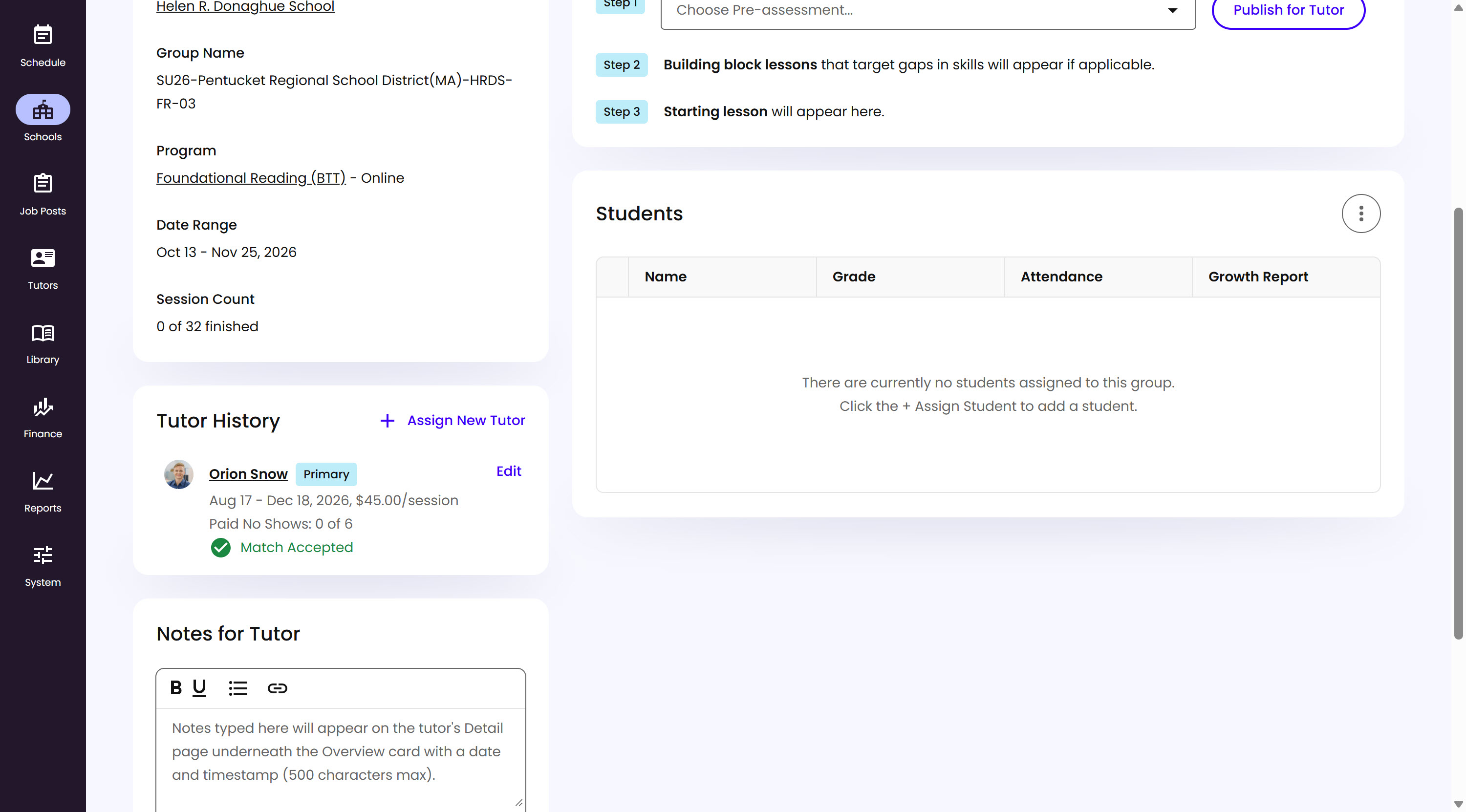
Task: Click the Step 3 label
Action: point(622,111)
